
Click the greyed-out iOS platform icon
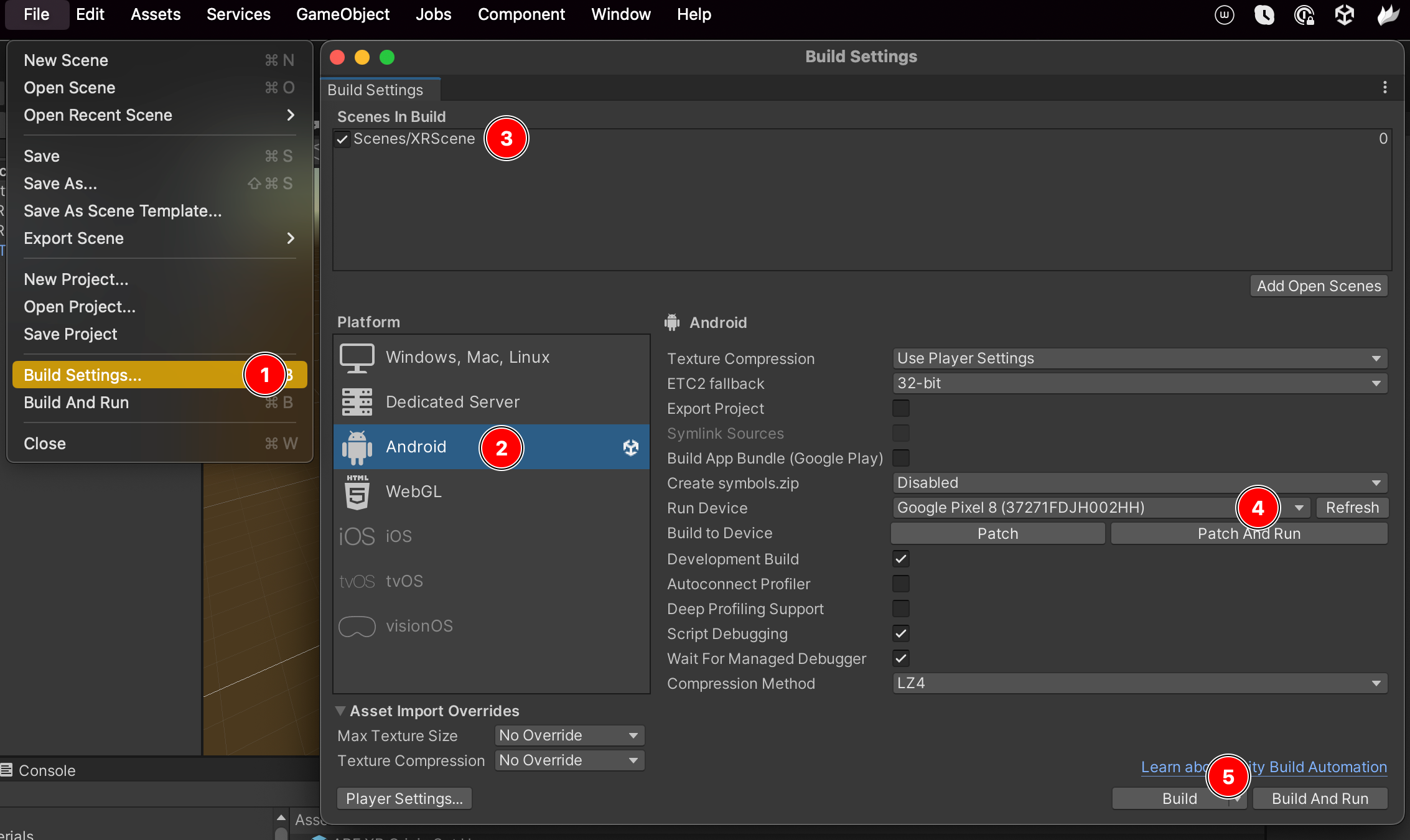coord(357,536)
